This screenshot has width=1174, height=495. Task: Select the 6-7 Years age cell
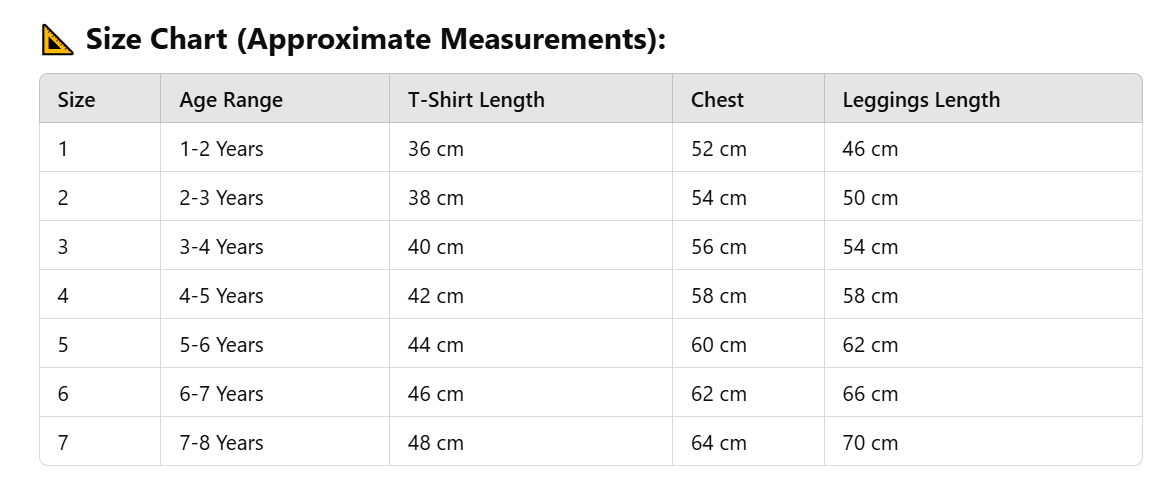(275, 394)
